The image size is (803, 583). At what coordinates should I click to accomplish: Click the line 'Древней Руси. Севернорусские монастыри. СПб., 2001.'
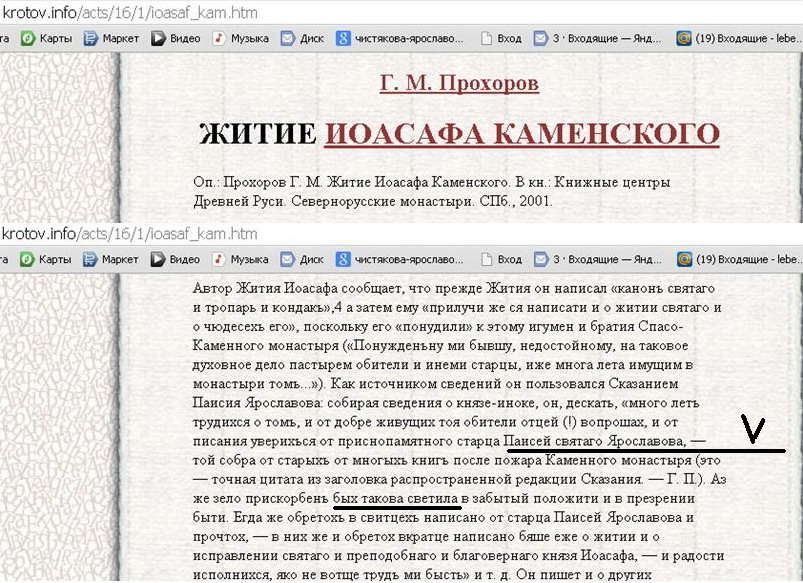tap(373, 201)
